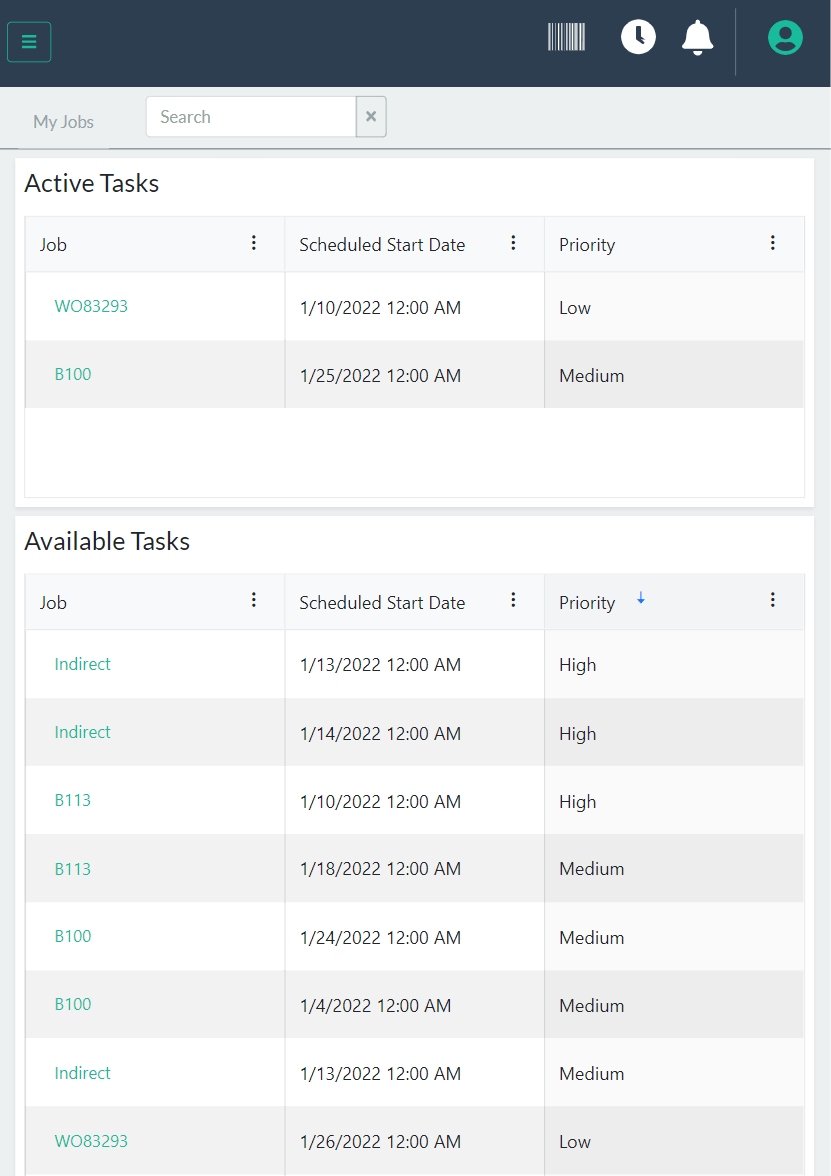
Task: Open the first Indirect task link
Action: [82, 663]
